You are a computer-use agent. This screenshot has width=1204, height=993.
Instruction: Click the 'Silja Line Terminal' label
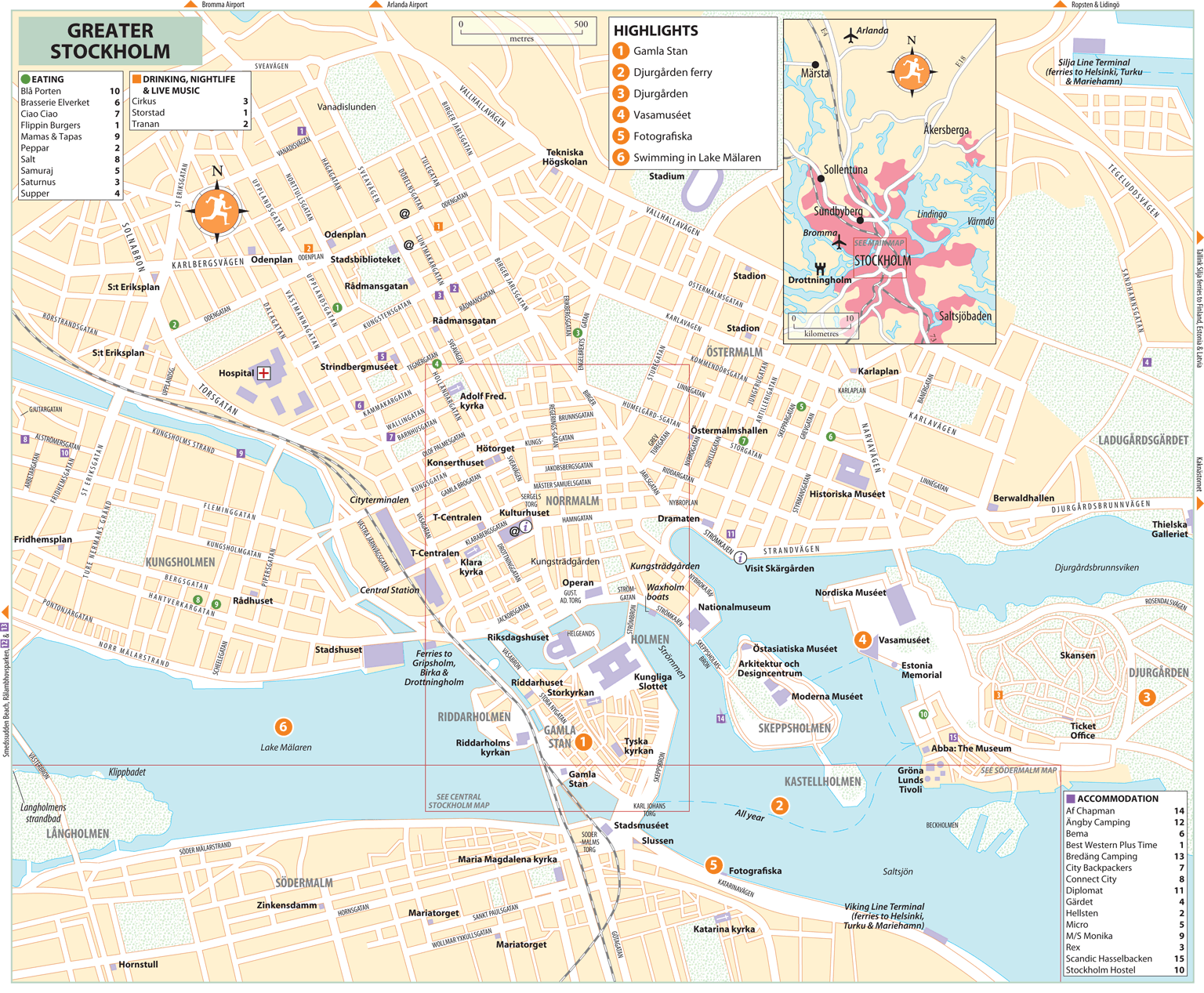pos(1093,71)
